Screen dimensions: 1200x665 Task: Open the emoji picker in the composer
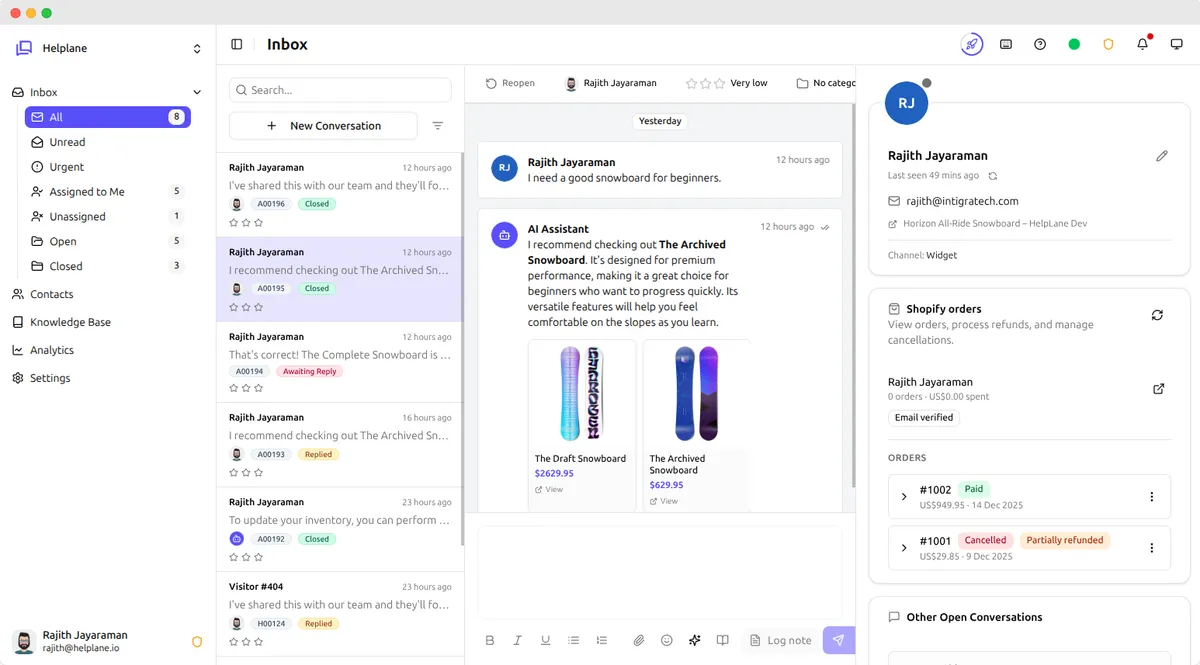[667, 640]
